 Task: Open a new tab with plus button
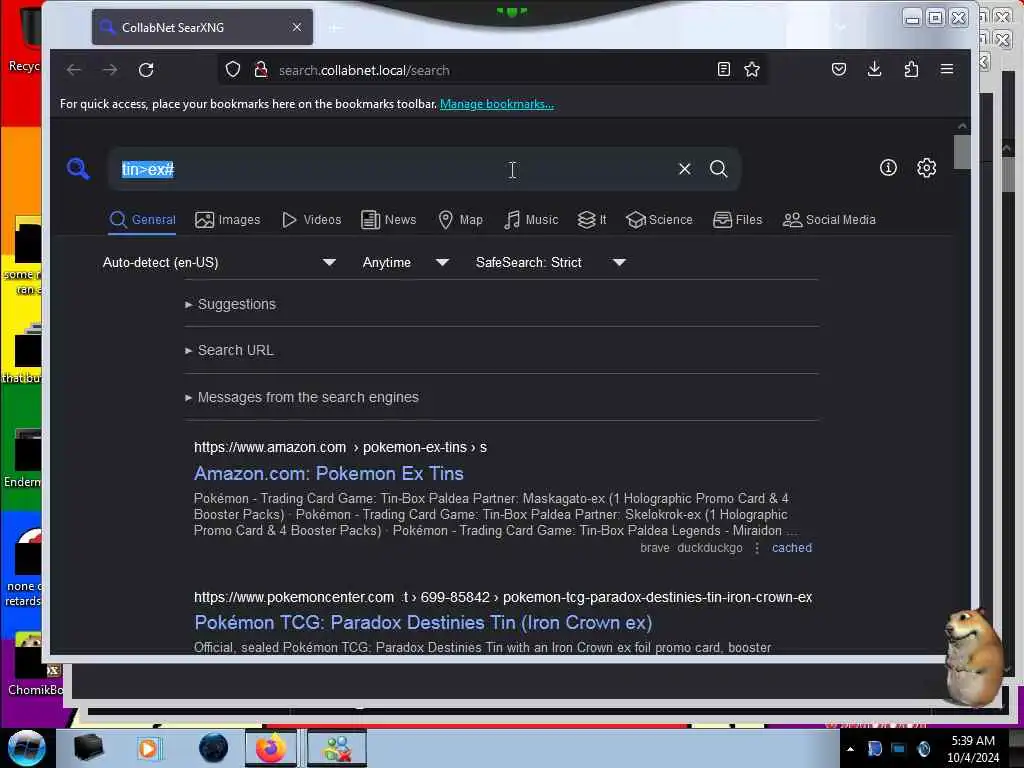(x=335, y=27)
